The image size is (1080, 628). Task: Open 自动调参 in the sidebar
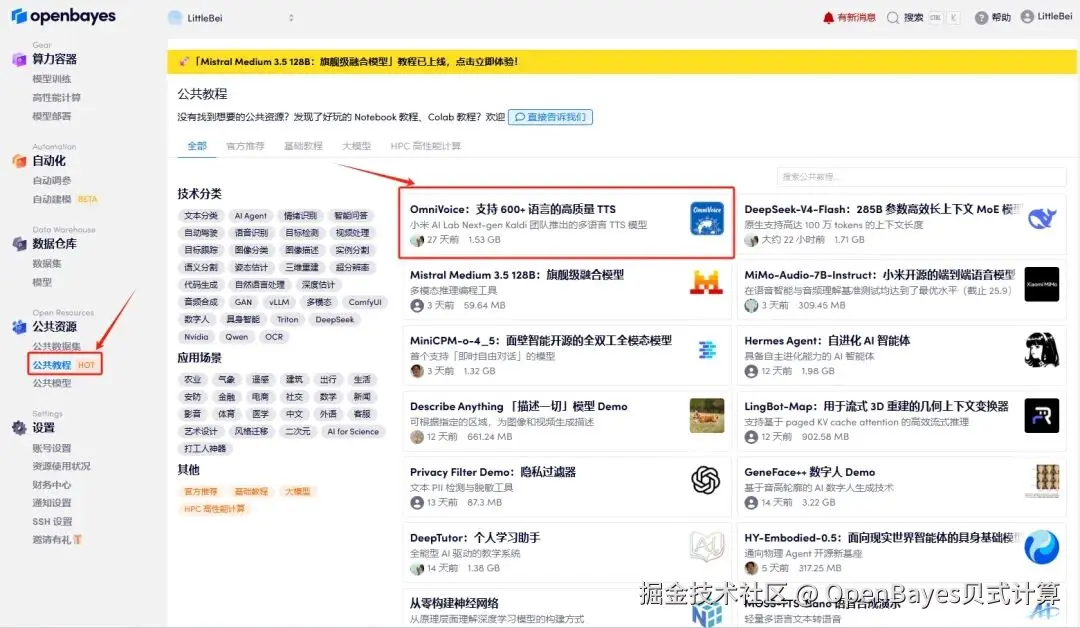52,180
